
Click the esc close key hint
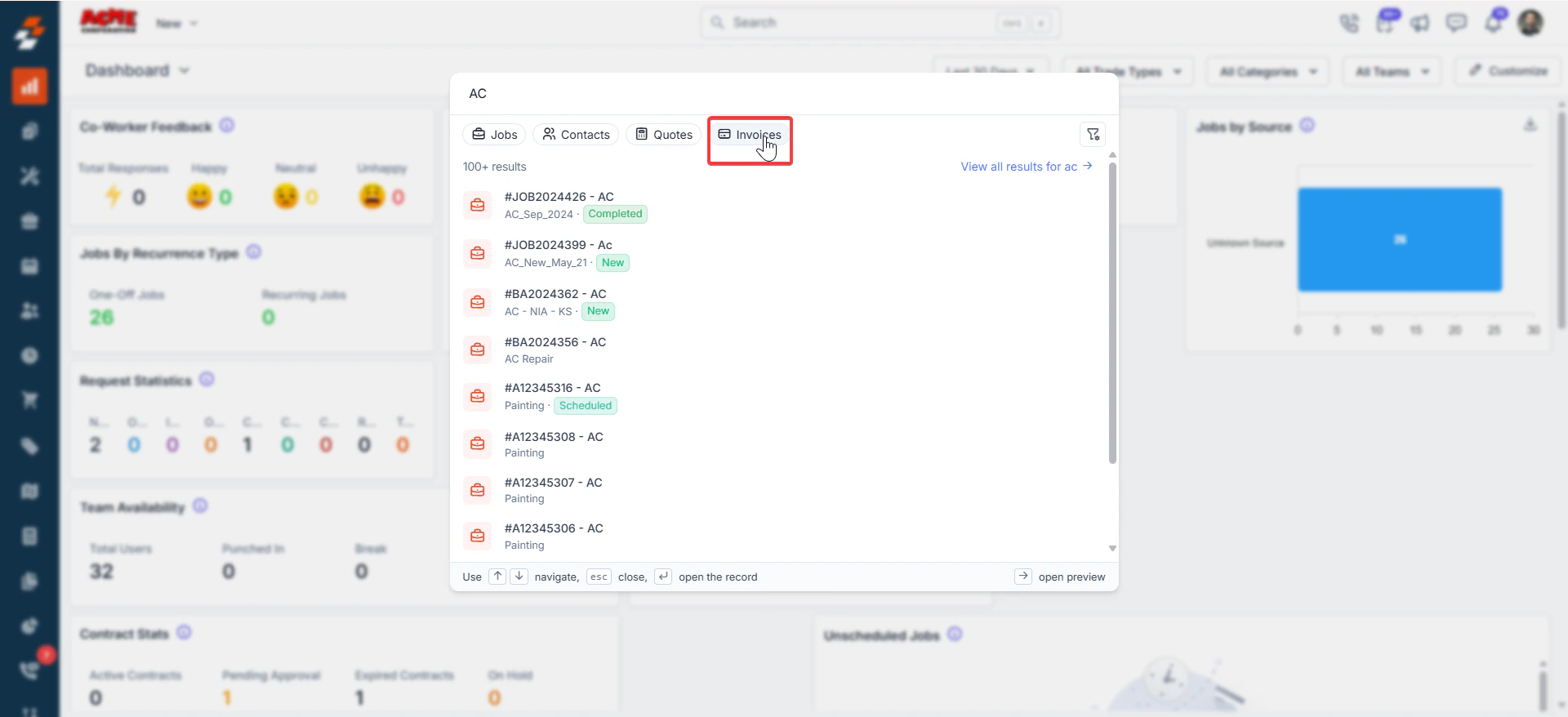pos(599,577)
